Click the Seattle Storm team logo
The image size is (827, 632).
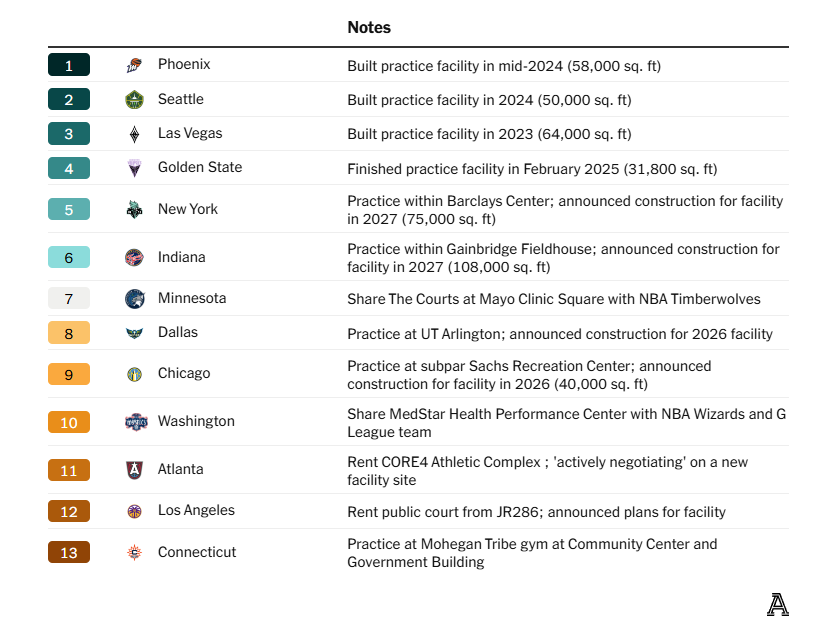(x=135, y=99)
